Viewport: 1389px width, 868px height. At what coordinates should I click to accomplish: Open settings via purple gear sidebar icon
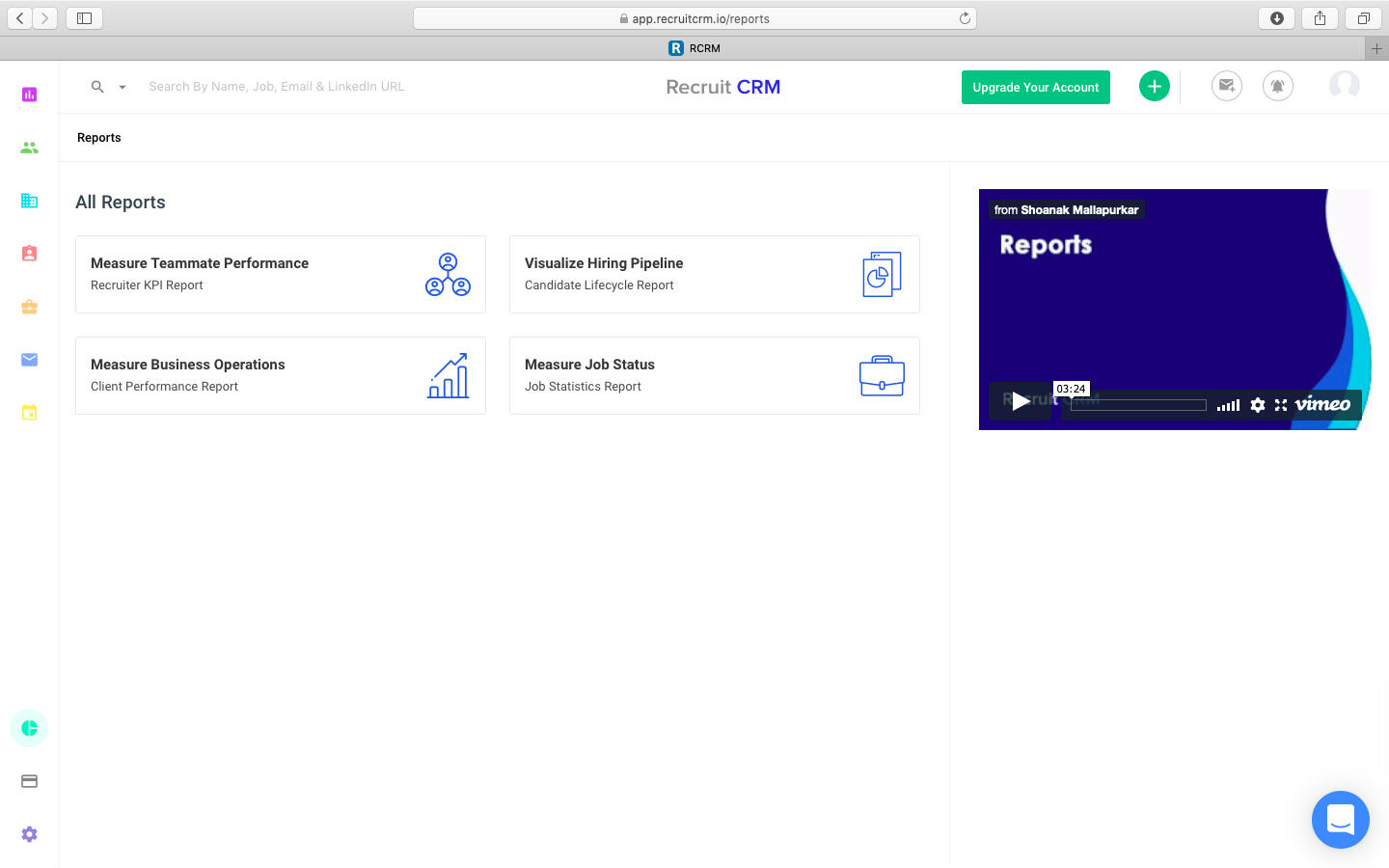click(29, 834)
